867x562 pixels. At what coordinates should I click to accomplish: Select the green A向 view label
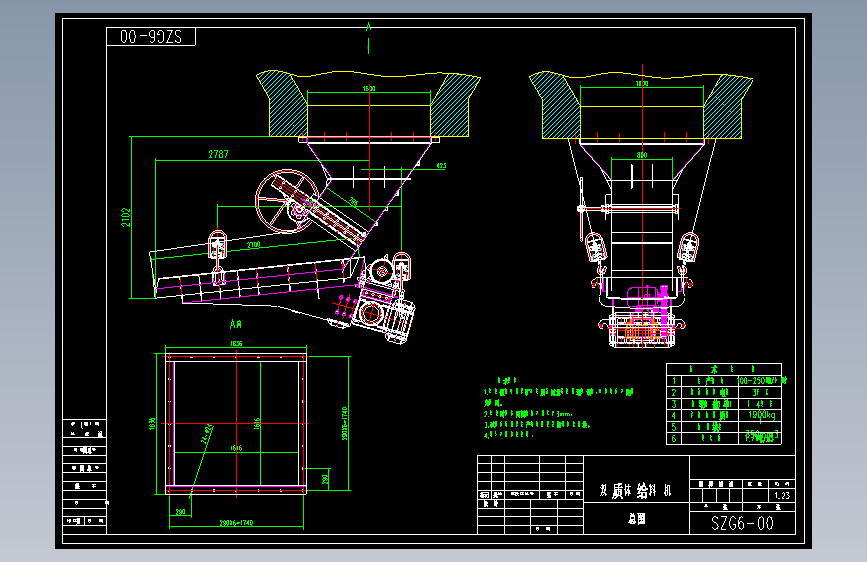[x=236, y=324]
